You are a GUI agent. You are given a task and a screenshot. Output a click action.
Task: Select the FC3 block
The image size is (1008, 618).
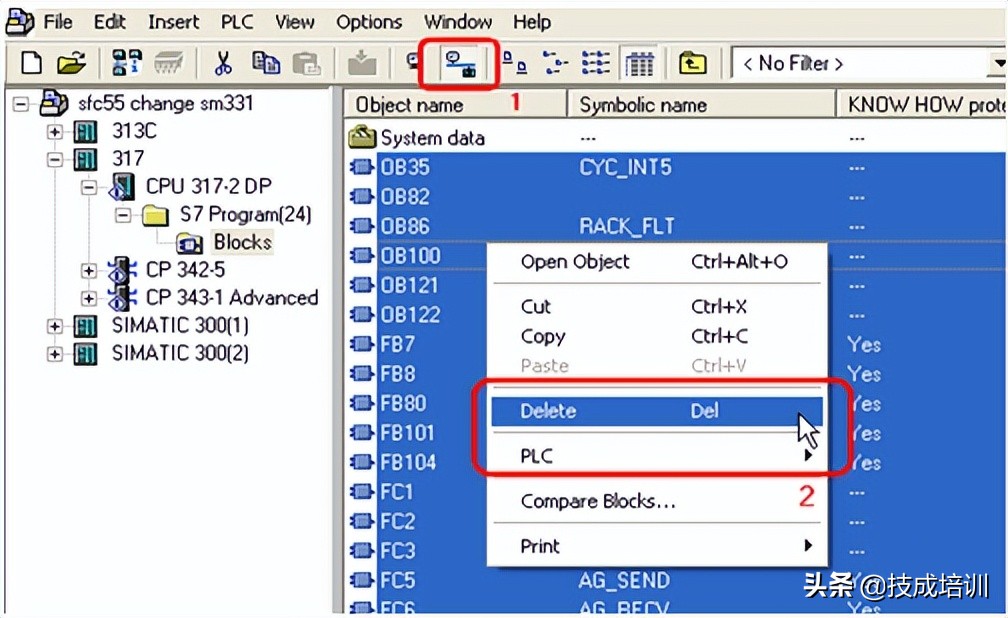(x=397, y=551)
